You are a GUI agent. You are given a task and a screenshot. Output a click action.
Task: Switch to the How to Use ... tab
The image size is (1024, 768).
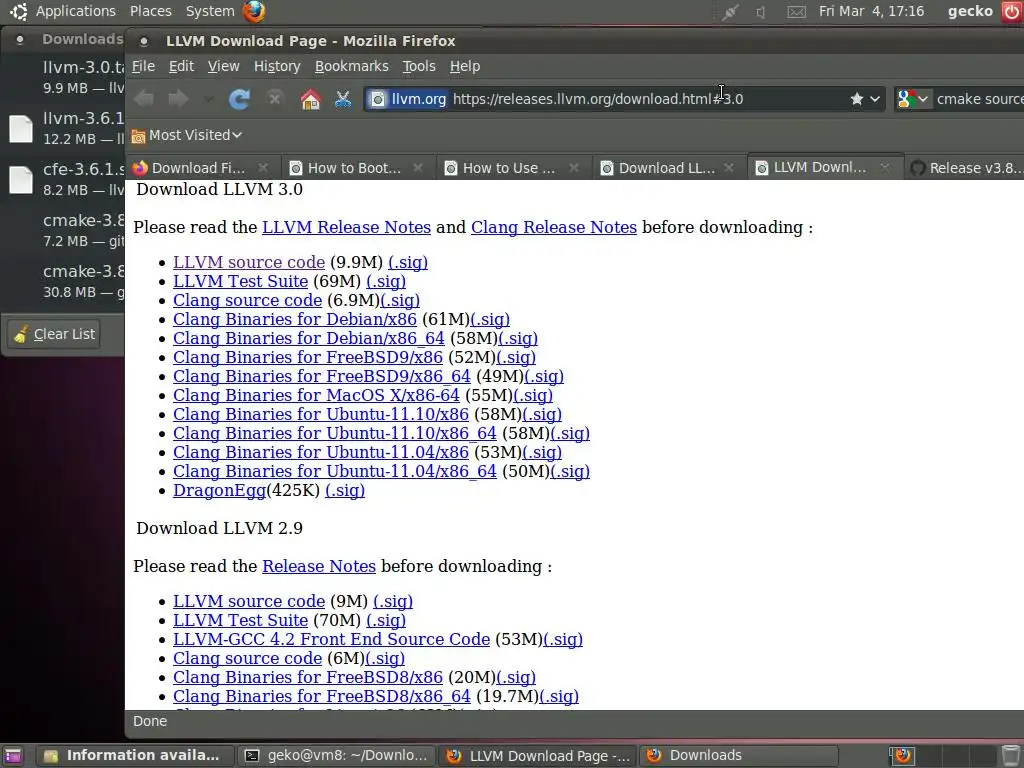(x=502, y=168)
